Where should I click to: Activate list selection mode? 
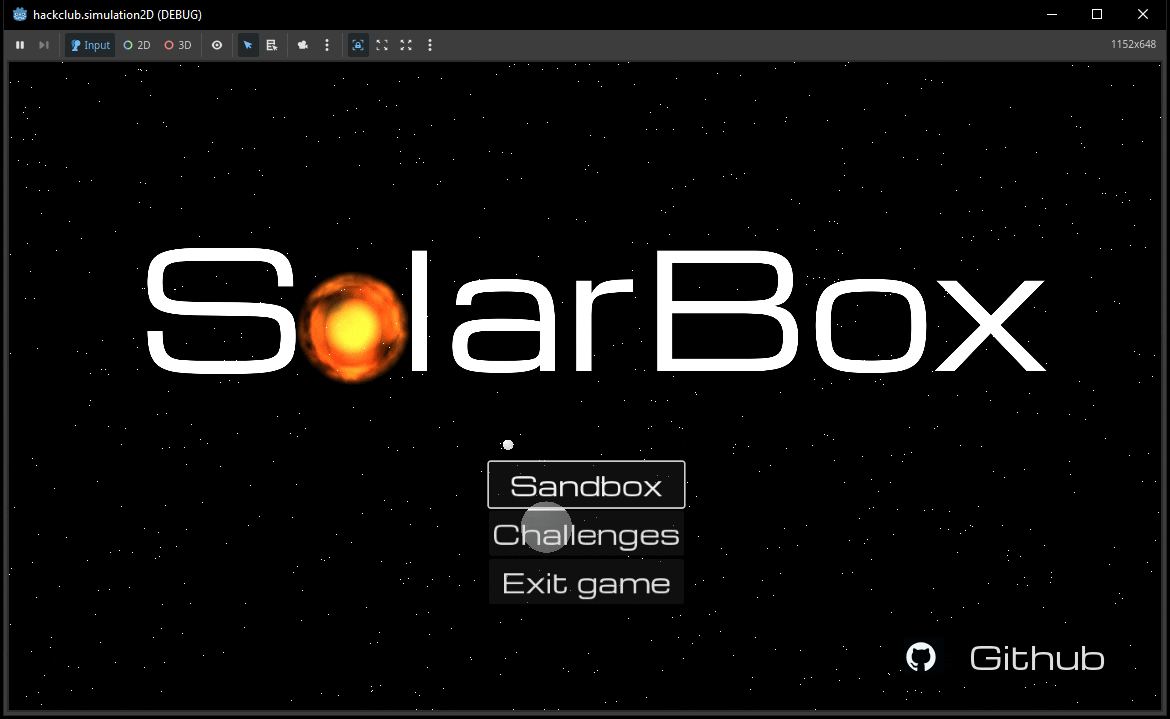(271, 45)
